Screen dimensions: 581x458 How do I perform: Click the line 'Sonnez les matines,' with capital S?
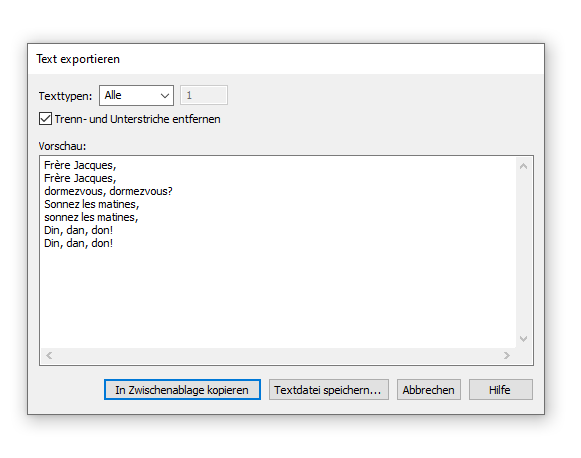tap(92, 204)
